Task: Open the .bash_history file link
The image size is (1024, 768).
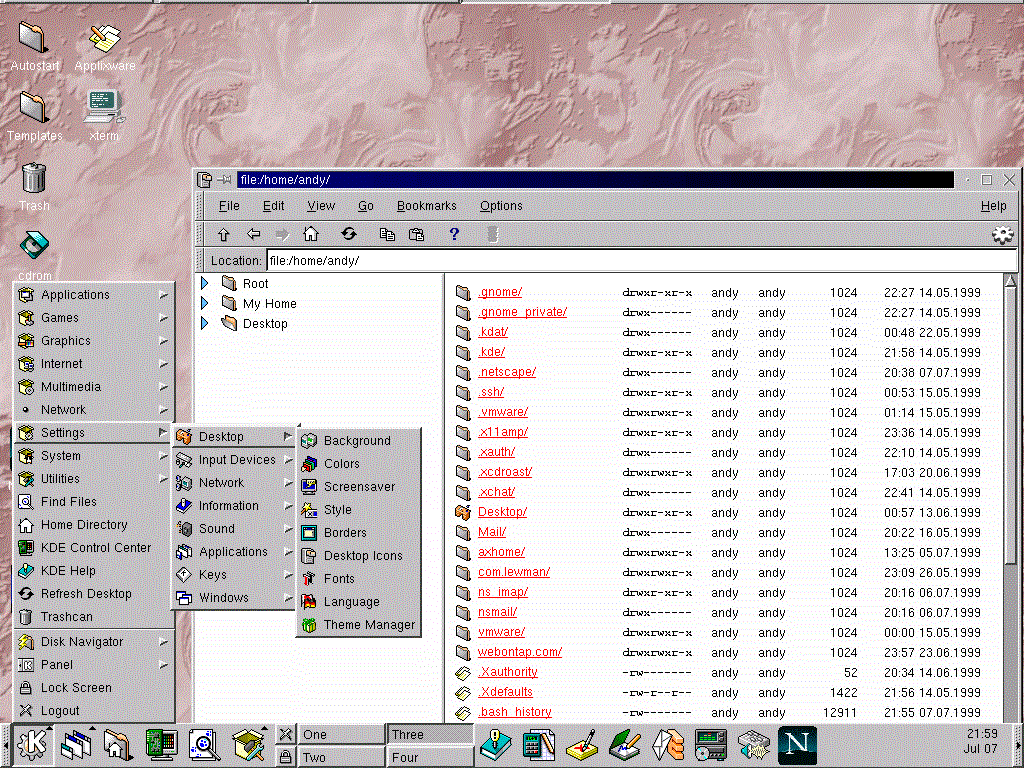Action: point(514,712)
